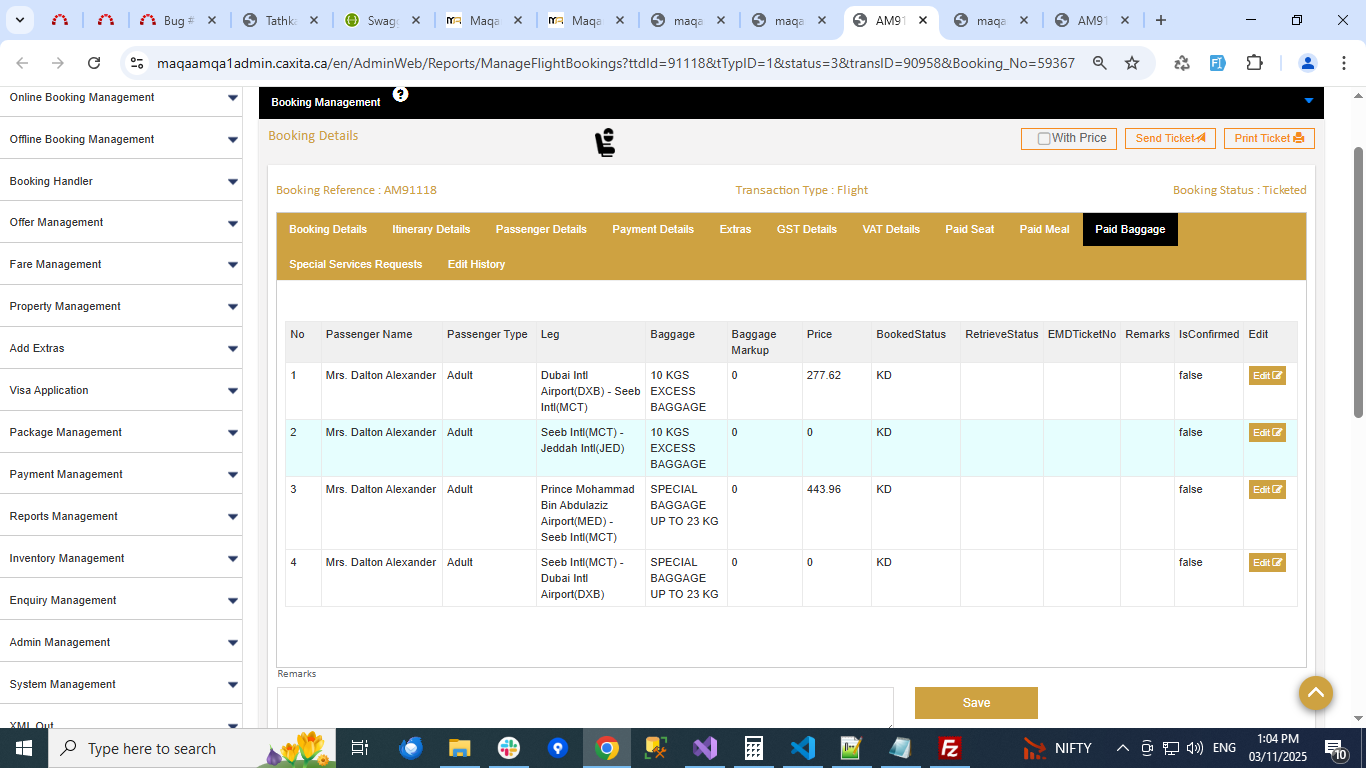Enable the With Price checkbox
Viewport: 1366px width, 768px height.
(x=1044, y=139)
